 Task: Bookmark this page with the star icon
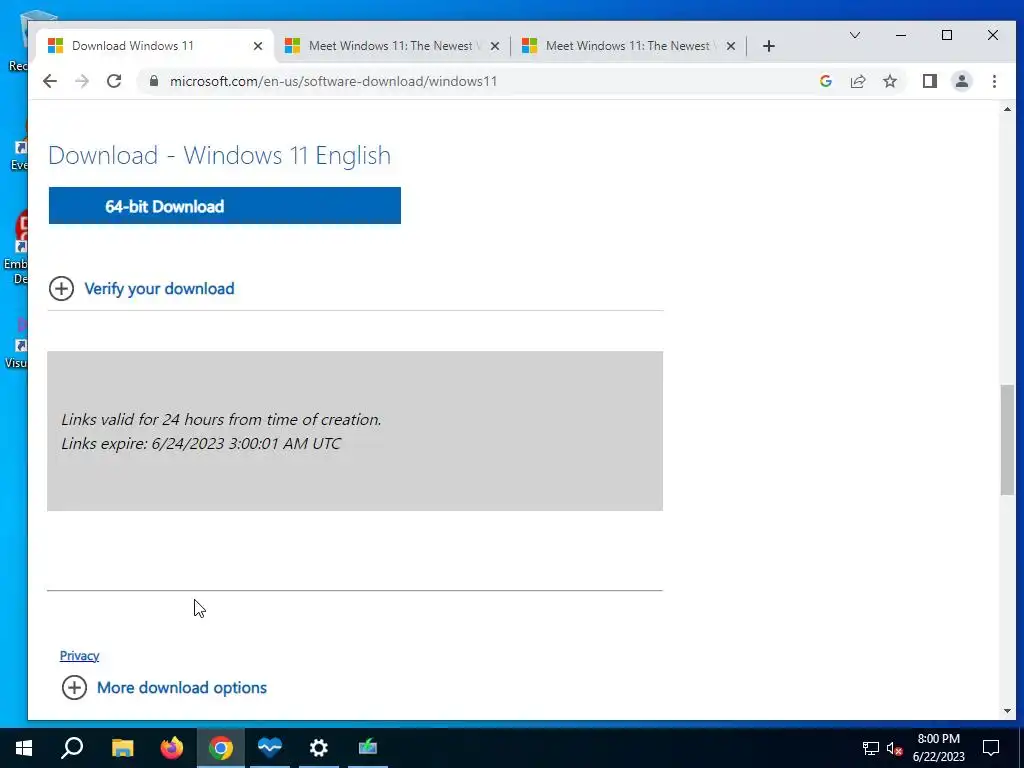[889, 81]
